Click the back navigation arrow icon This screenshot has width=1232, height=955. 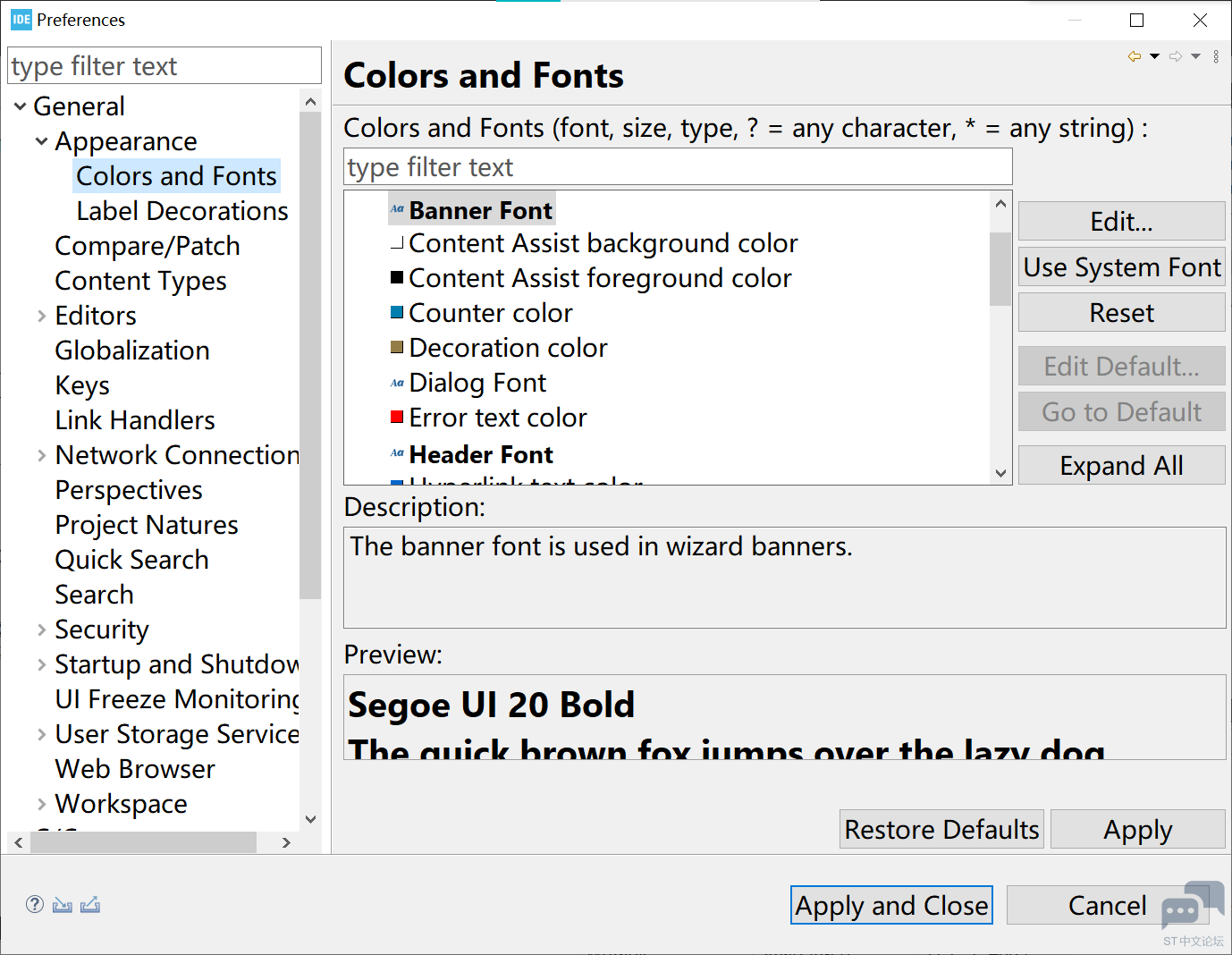(1134, 56)
